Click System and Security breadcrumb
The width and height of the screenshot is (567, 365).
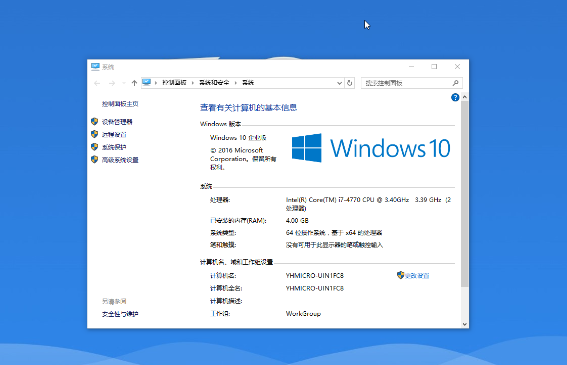tap(214, 83)
